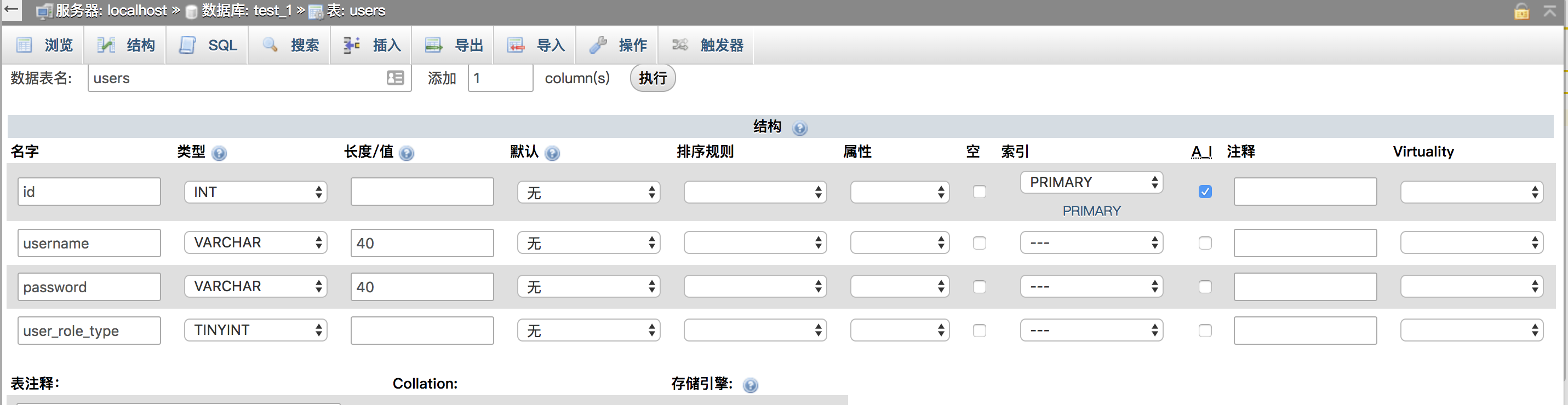The width and height of the screenshot is (1568, 405).
Task: Click the help icon beside 长度/值 column
Action: click(407, 153)
